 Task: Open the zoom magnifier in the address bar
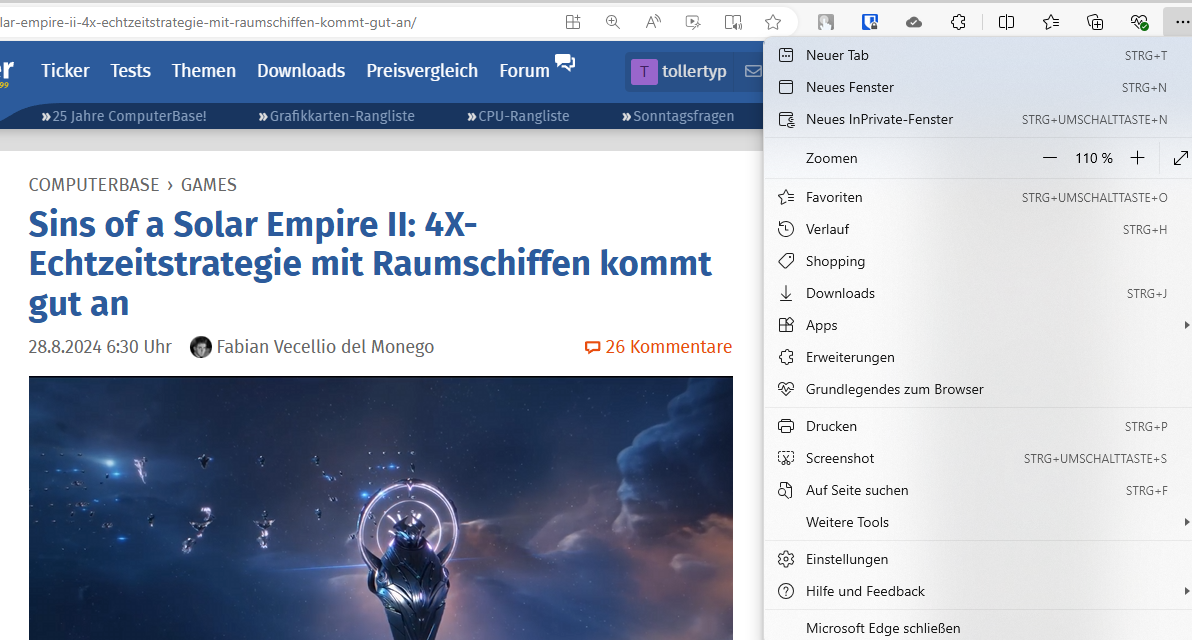tap(613, 22)
